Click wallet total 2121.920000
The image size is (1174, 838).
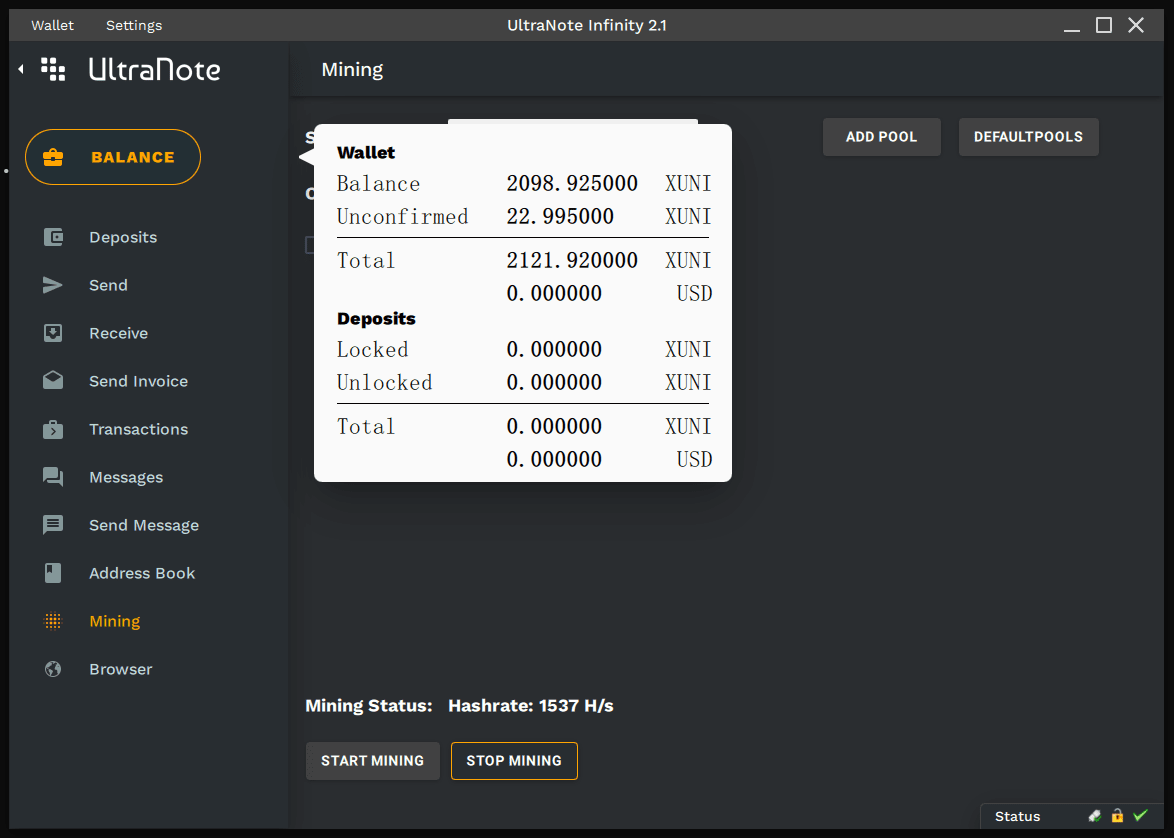[x=572, y=261]
